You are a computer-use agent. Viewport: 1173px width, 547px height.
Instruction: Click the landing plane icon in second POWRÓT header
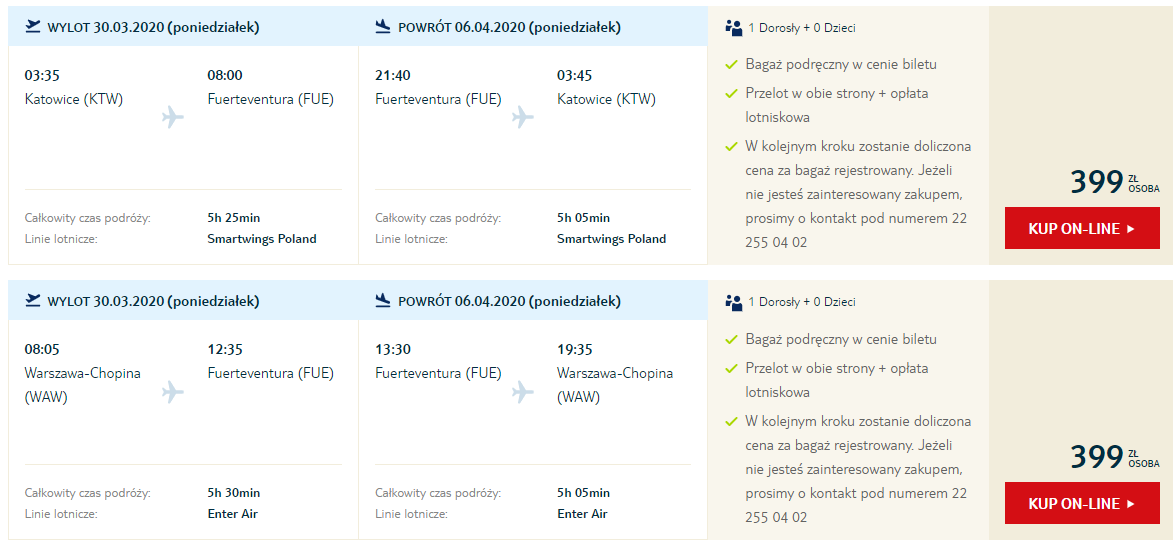(383, 301)
